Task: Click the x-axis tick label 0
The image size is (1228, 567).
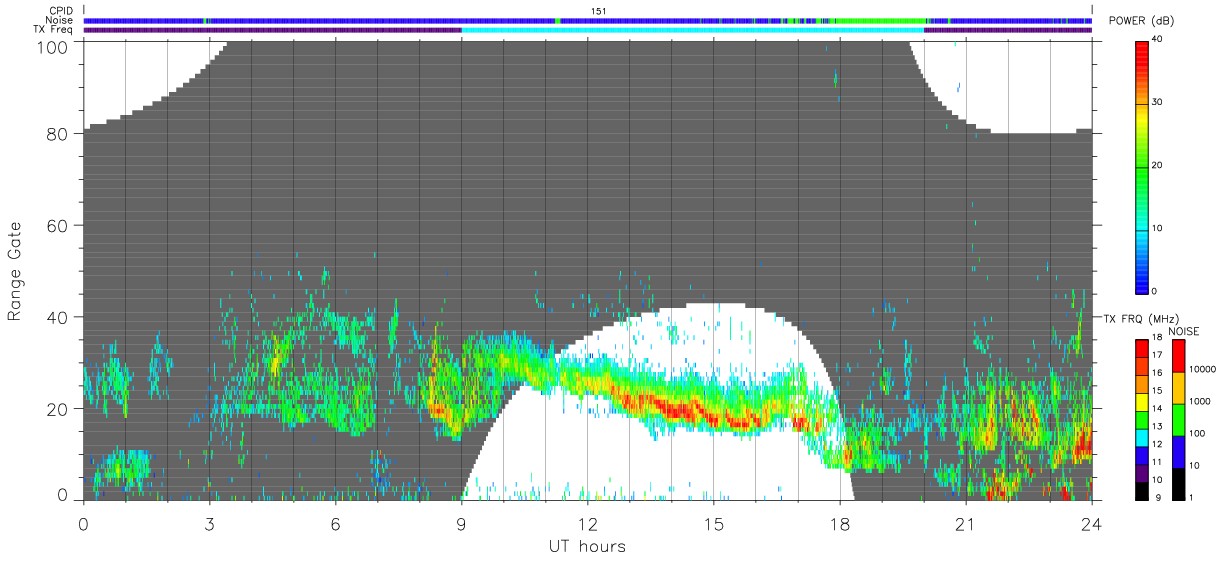Action: tap(83, 523)
